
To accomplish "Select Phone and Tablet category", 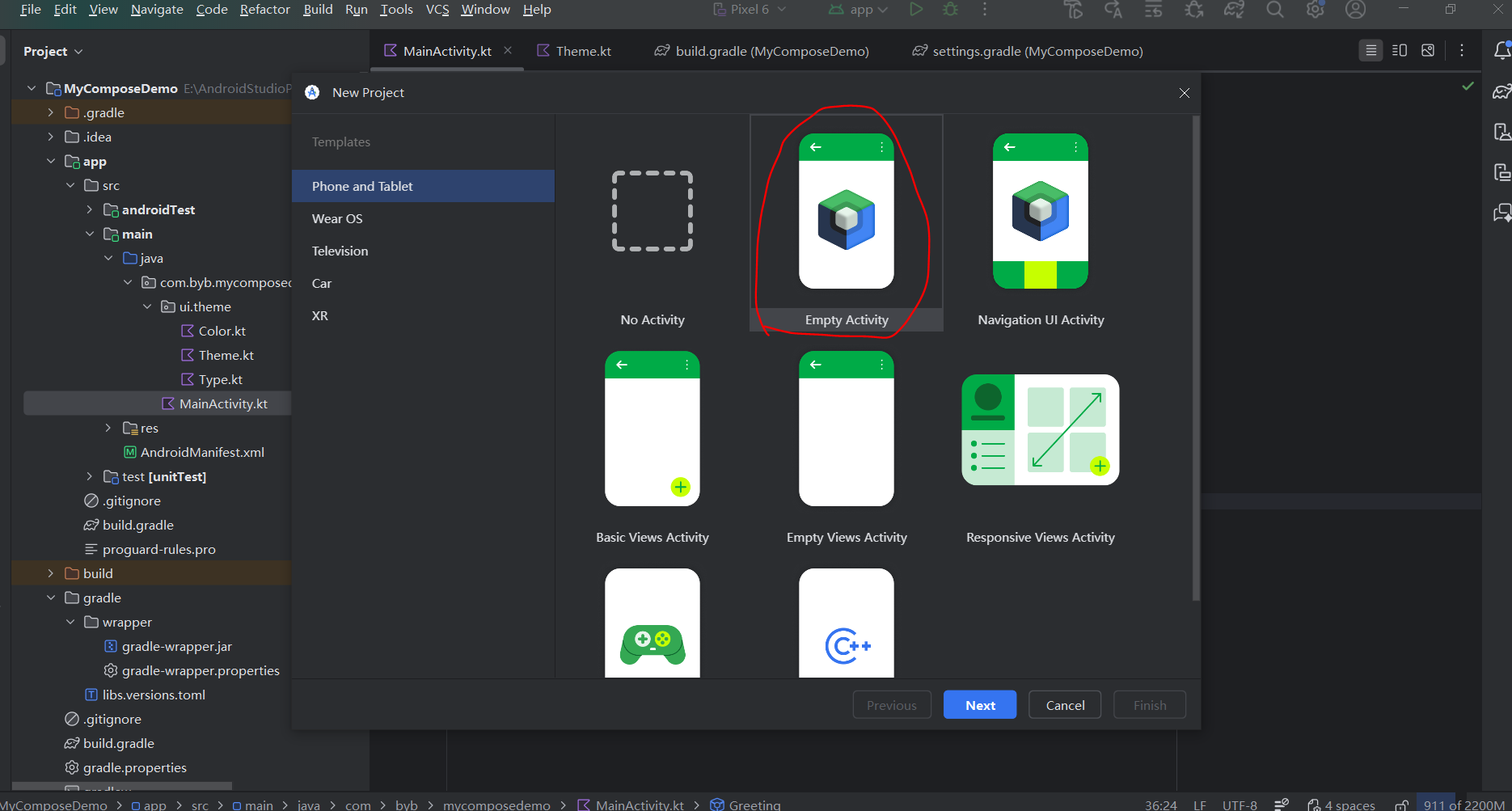I will pos(423,186).
